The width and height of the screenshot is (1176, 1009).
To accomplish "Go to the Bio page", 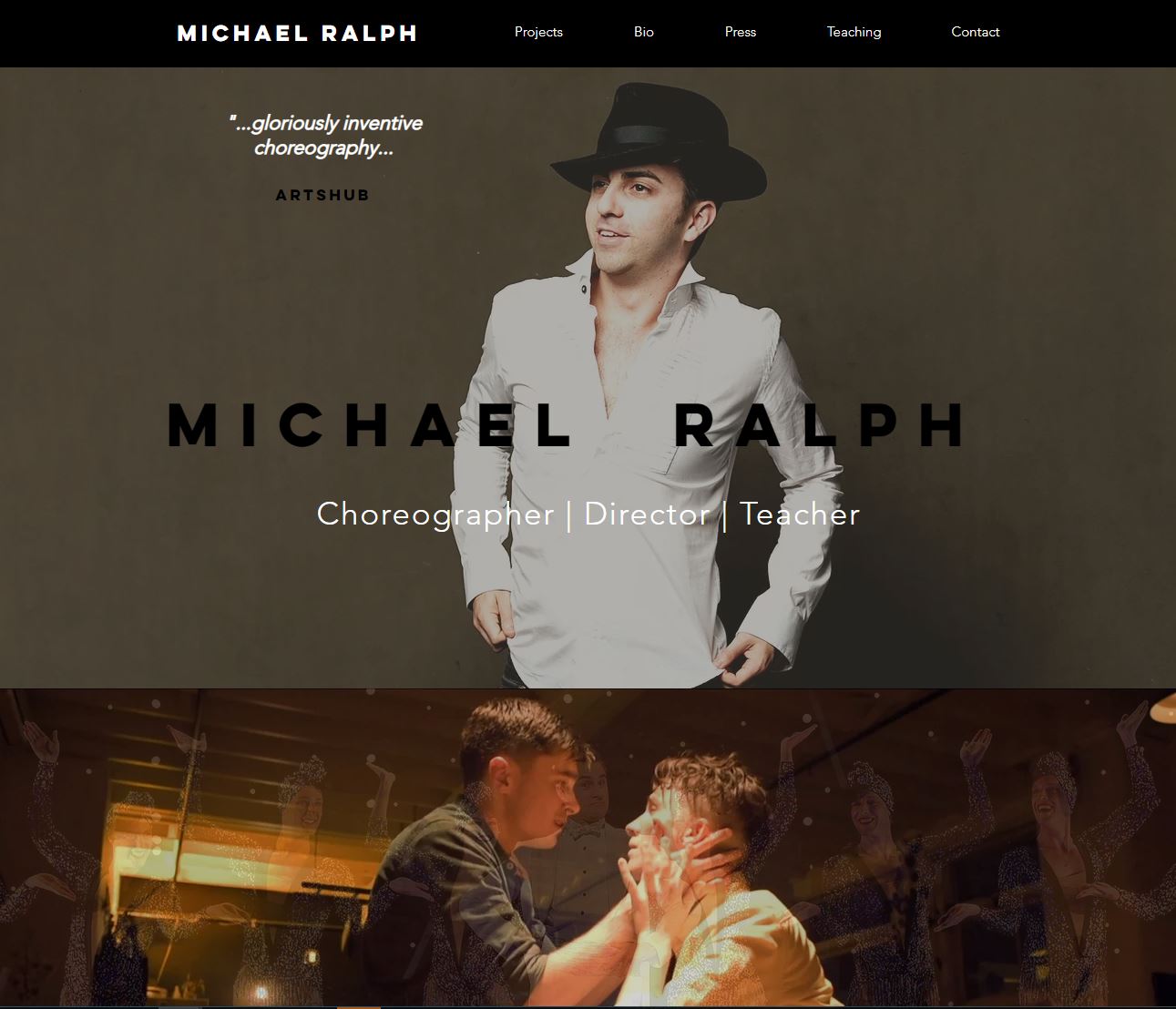I will click(644, 32).
